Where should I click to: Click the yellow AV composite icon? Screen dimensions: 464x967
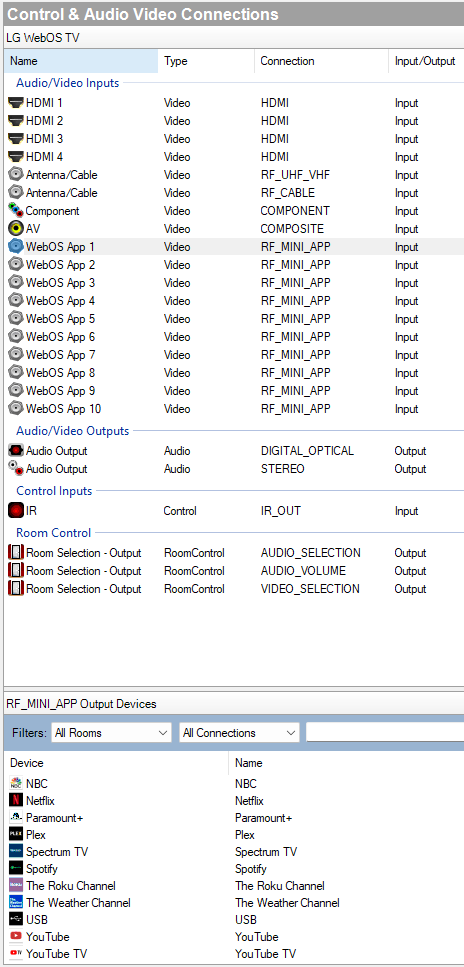(16, 229)
